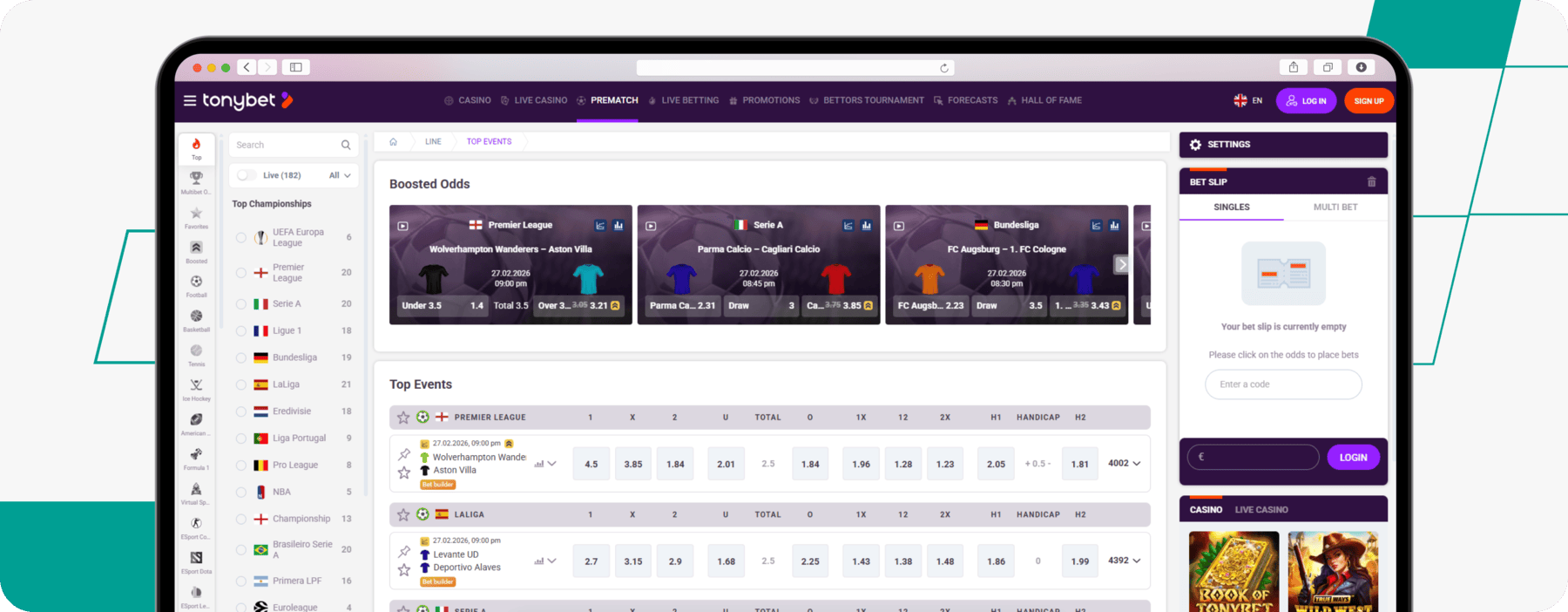The image size is (1568, 612).
Task: Open Top Events breadcrumb link
Action: coord(490,141)
